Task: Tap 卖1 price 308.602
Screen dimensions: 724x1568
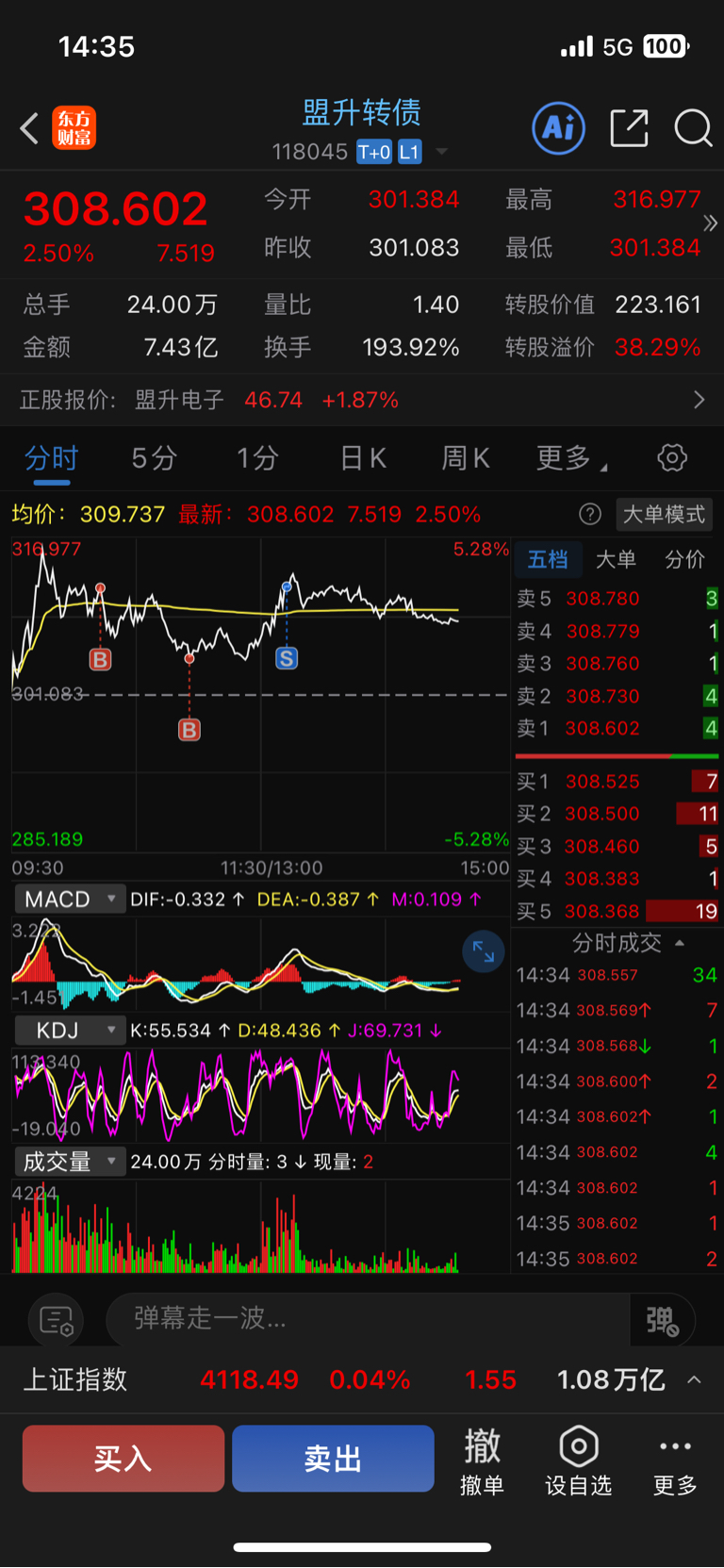Action: click(x=602, y=729)
